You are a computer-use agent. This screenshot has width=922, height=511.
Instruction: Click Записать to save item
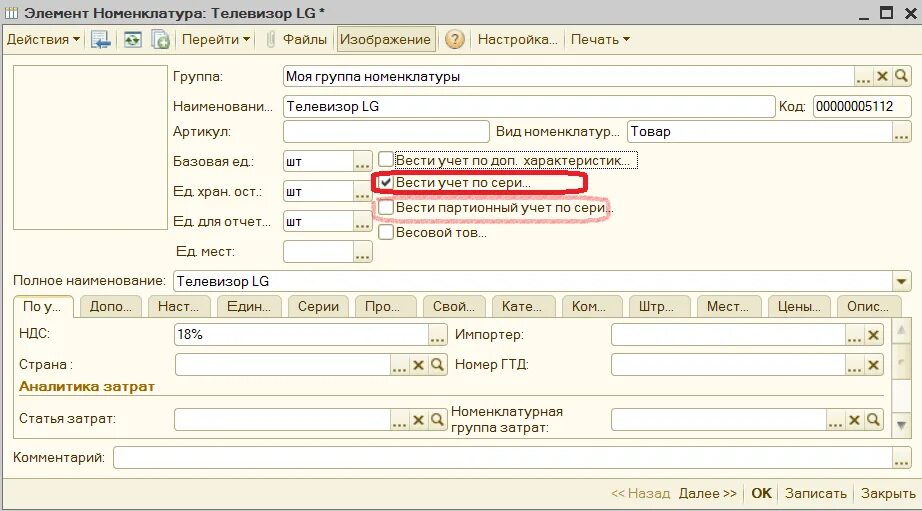point(816,493)
